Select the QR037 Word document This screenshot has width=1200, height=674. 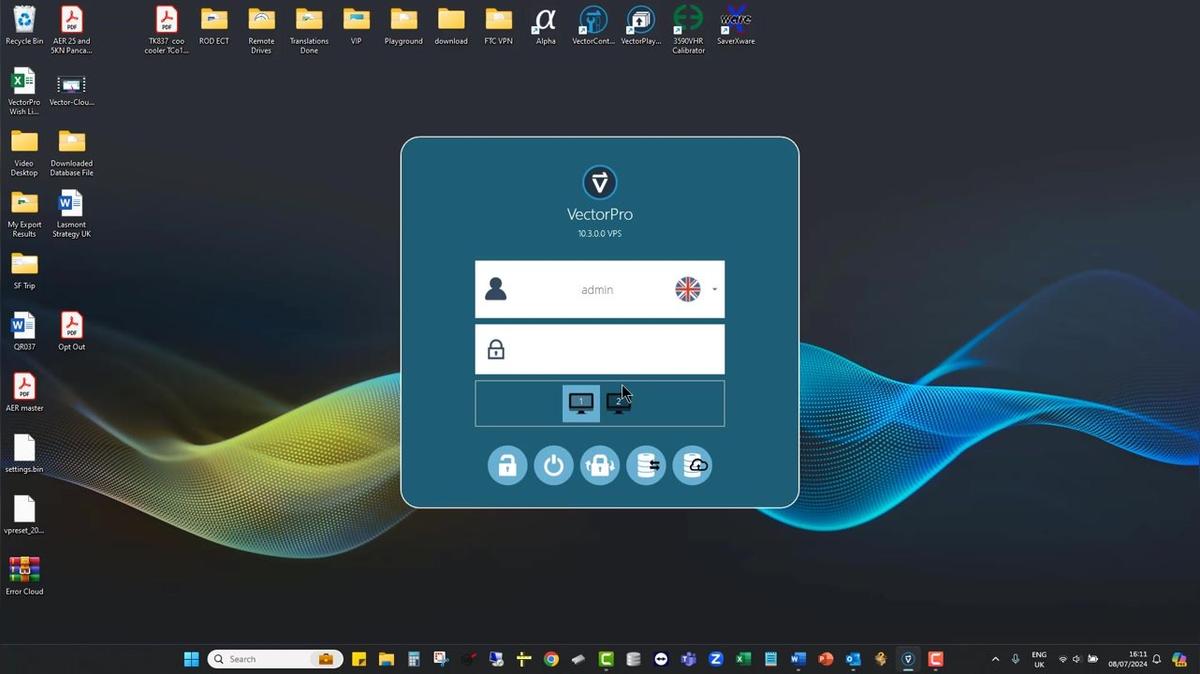[x=24, y=332]
